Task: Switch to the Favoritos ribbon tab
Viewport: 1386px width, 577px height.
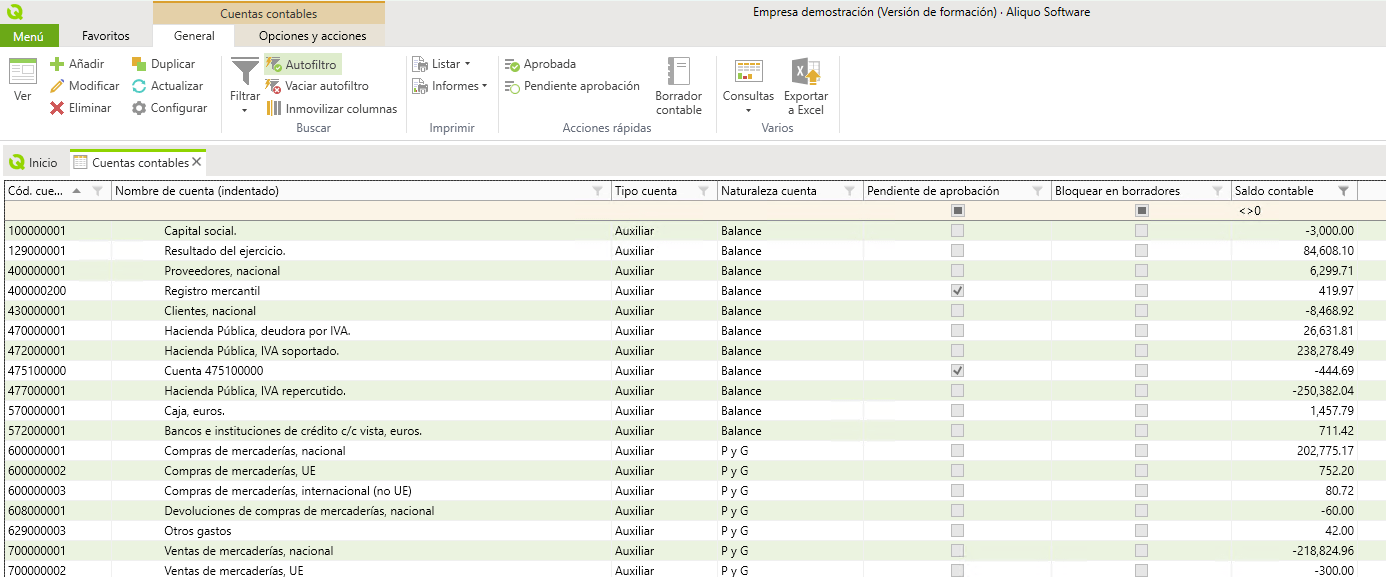Action: (x=105, y=36)
